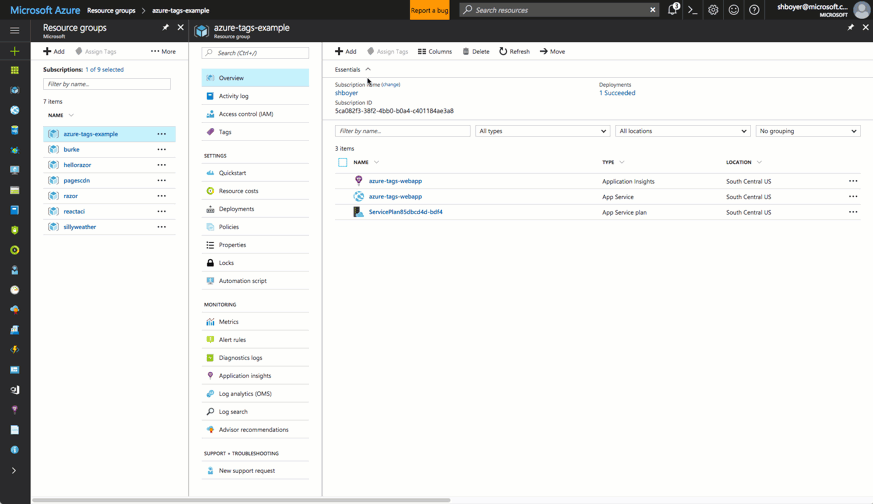Viewport: 873px width, 504px height.
Task: Launch Cloud Shell from top bar
Action: pyautogui.click(x=693, y=9)
